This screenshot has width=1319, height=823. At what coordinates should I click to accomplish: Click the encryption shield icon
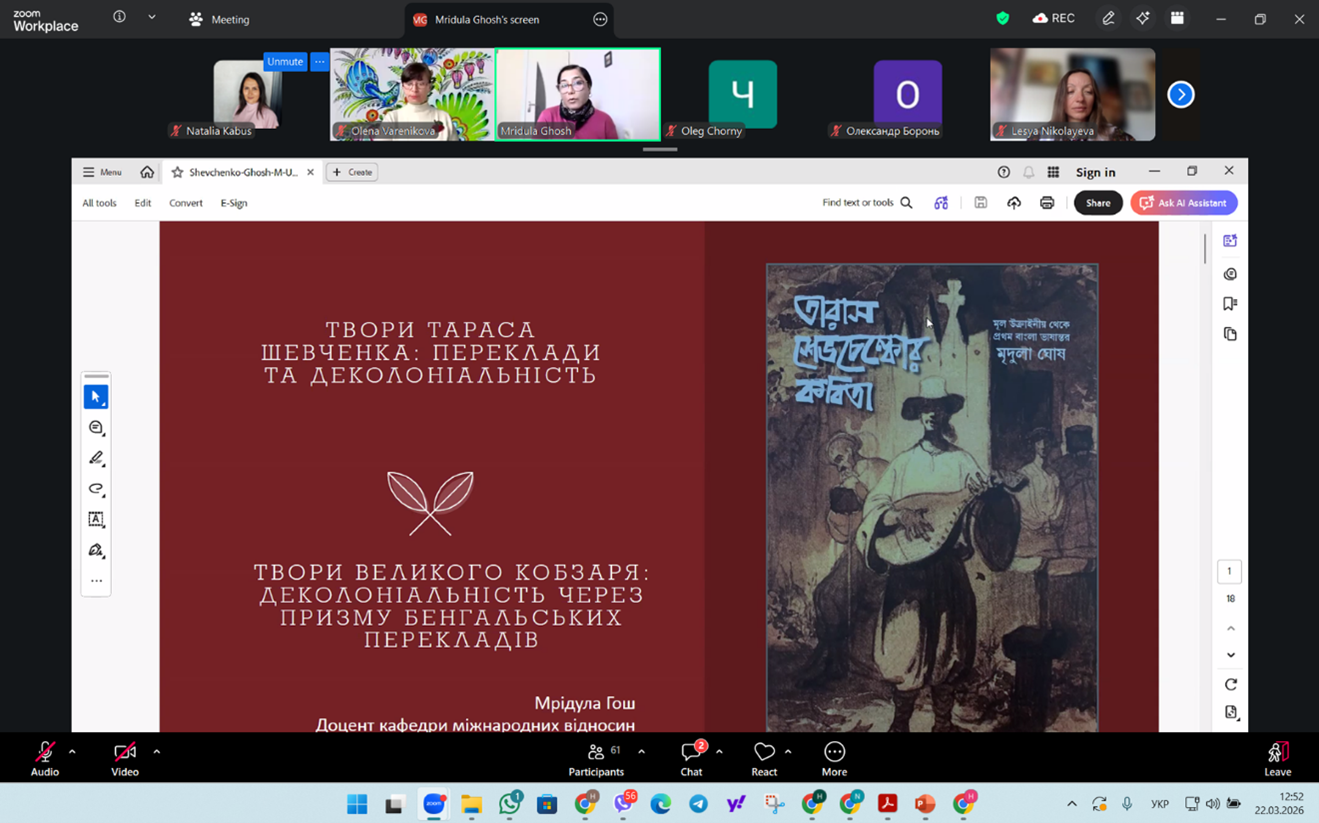1002,19
